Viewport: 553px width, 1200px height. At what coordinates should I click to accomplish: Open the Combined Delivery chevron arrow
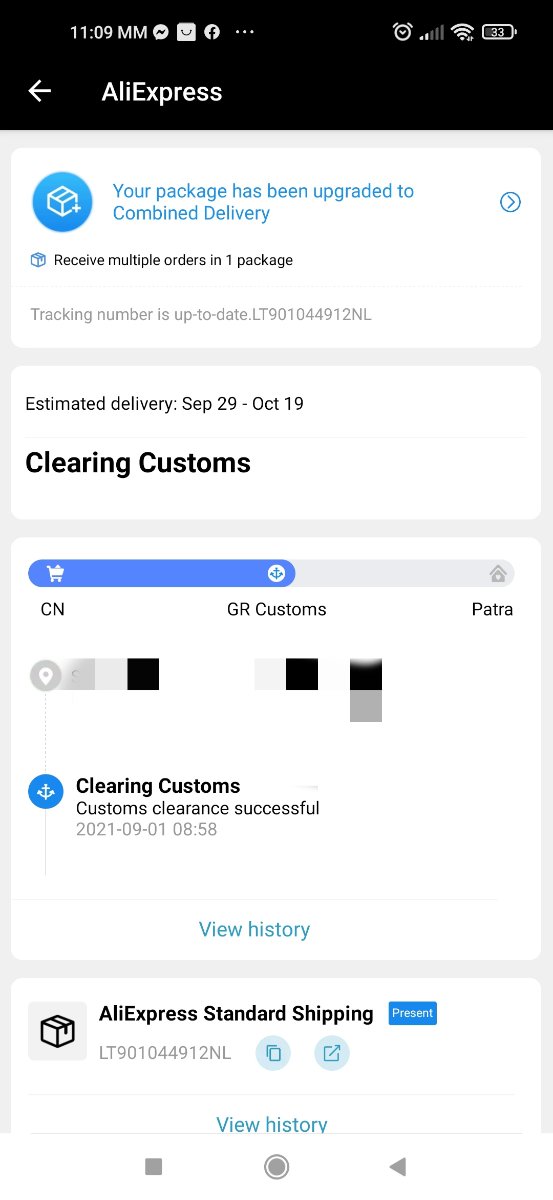(510, 202)
